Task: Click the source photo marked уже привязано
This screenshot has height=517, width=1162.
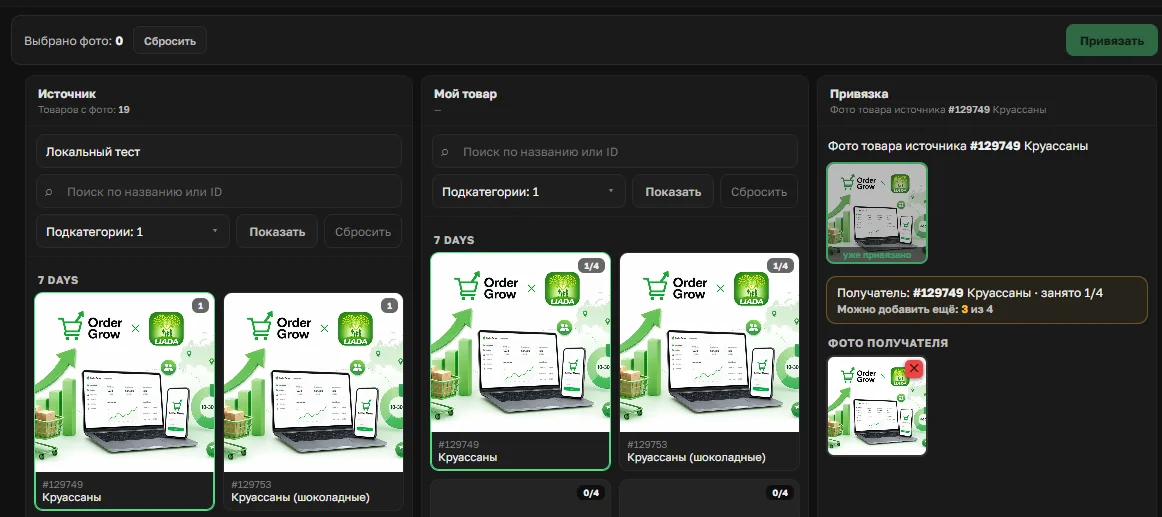Action: click(x=877, y=213)
